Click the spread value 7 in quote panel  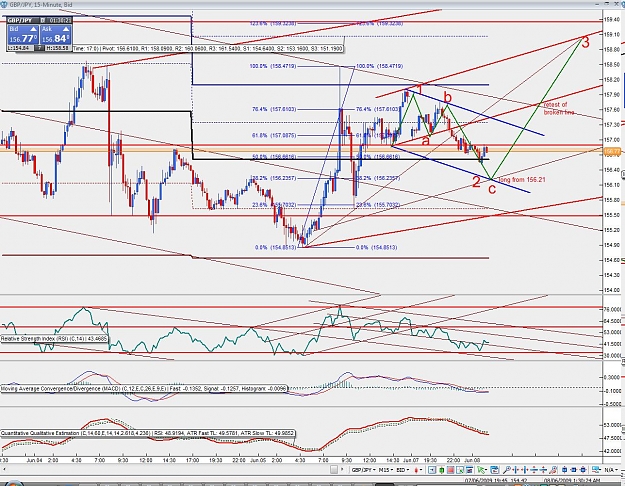(39, 48)
